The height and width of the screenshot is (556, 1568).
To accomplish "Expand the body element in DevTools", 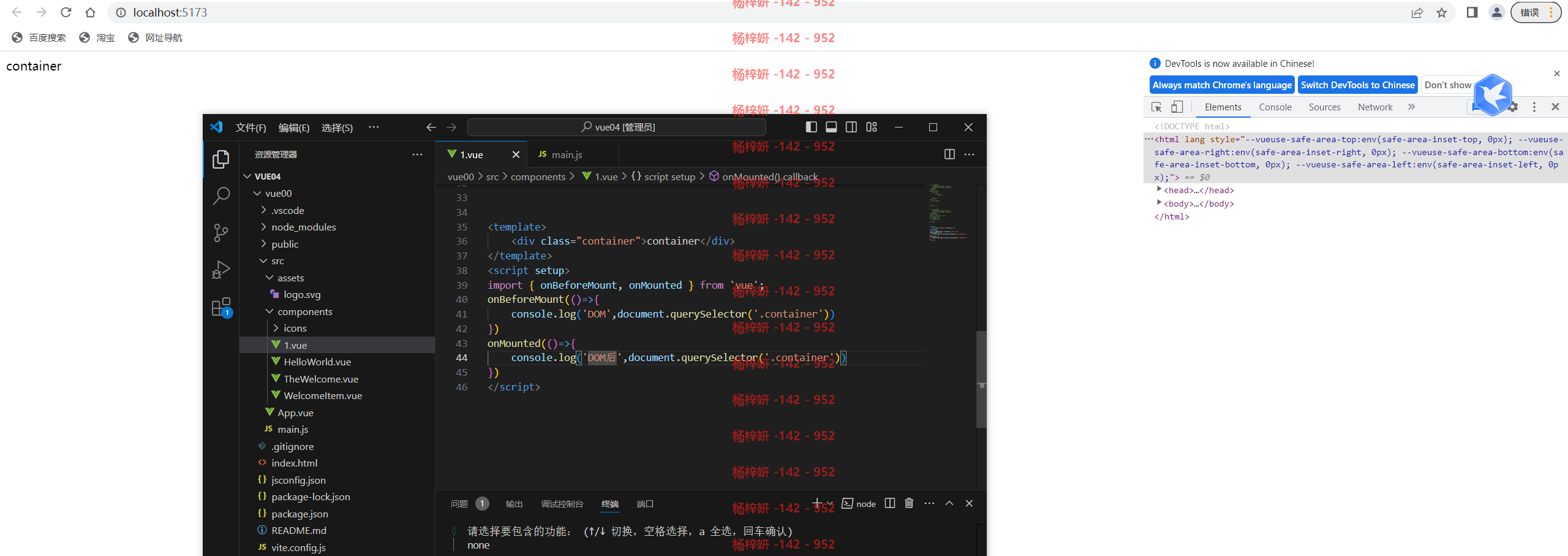I will pos(1159,203).
